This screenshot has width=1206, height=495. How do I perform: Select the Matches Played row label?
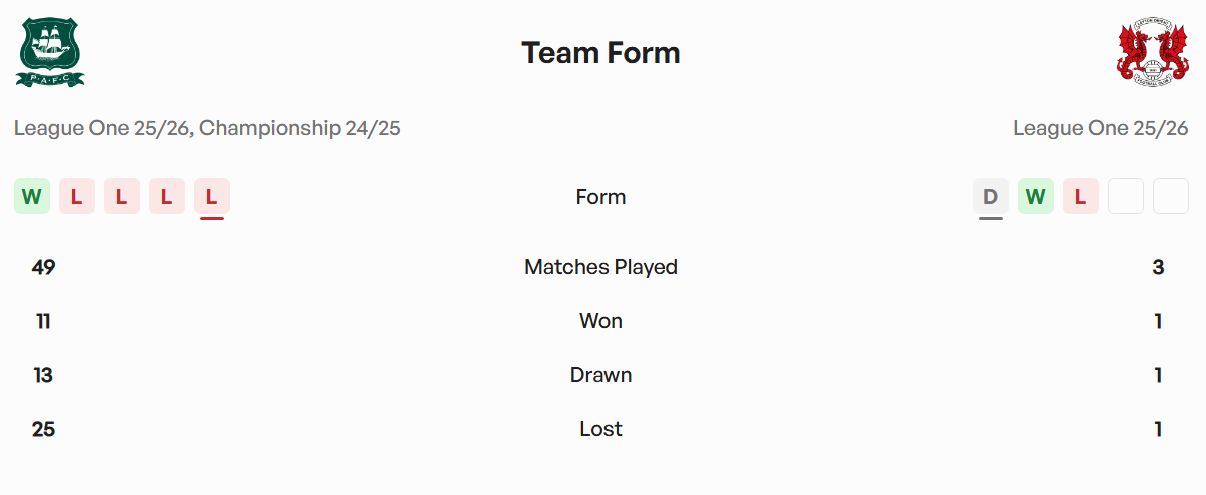[x=601, y=267]
